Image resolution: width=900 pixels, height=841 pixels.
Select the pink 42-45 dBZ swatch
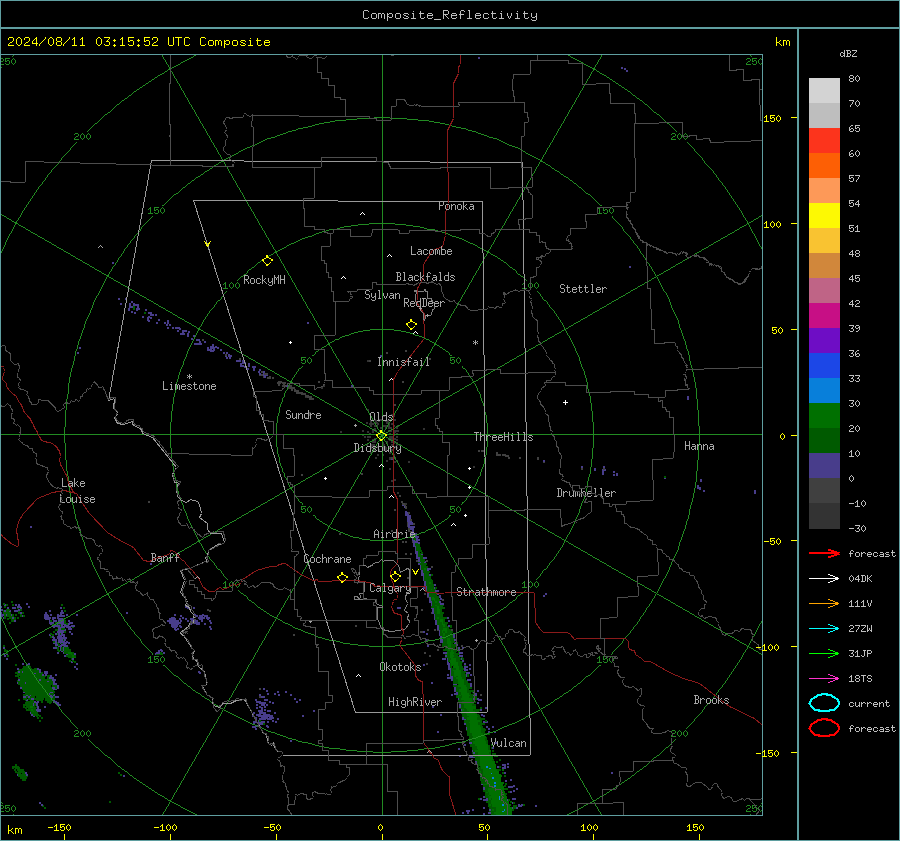pos(824,290)
